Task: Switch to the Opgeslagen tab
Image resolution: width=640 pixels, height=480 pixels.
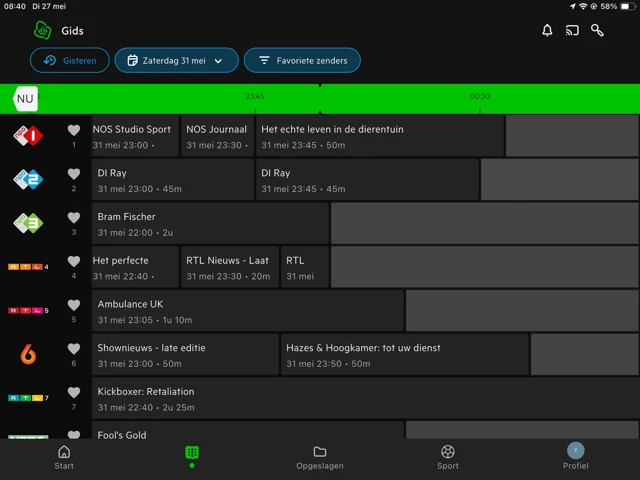Action: pyautogui.click(x=320, y=458)
